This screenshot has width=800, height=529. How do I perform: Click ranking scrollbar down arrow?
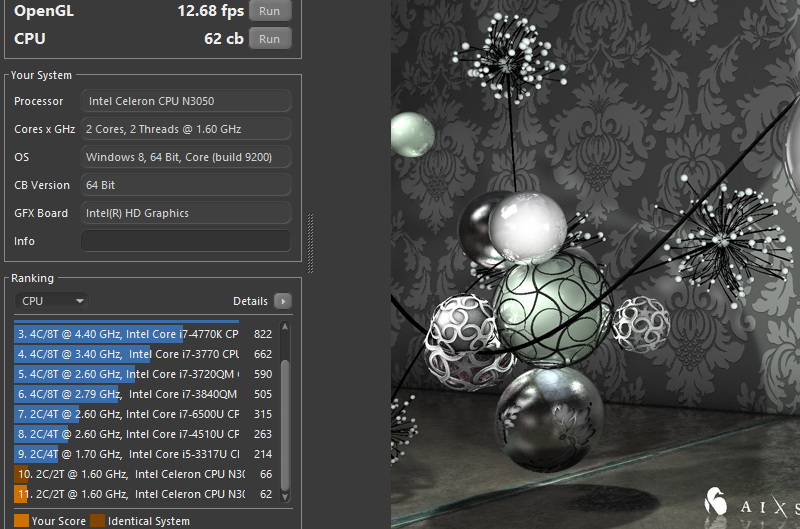point(285,496)
